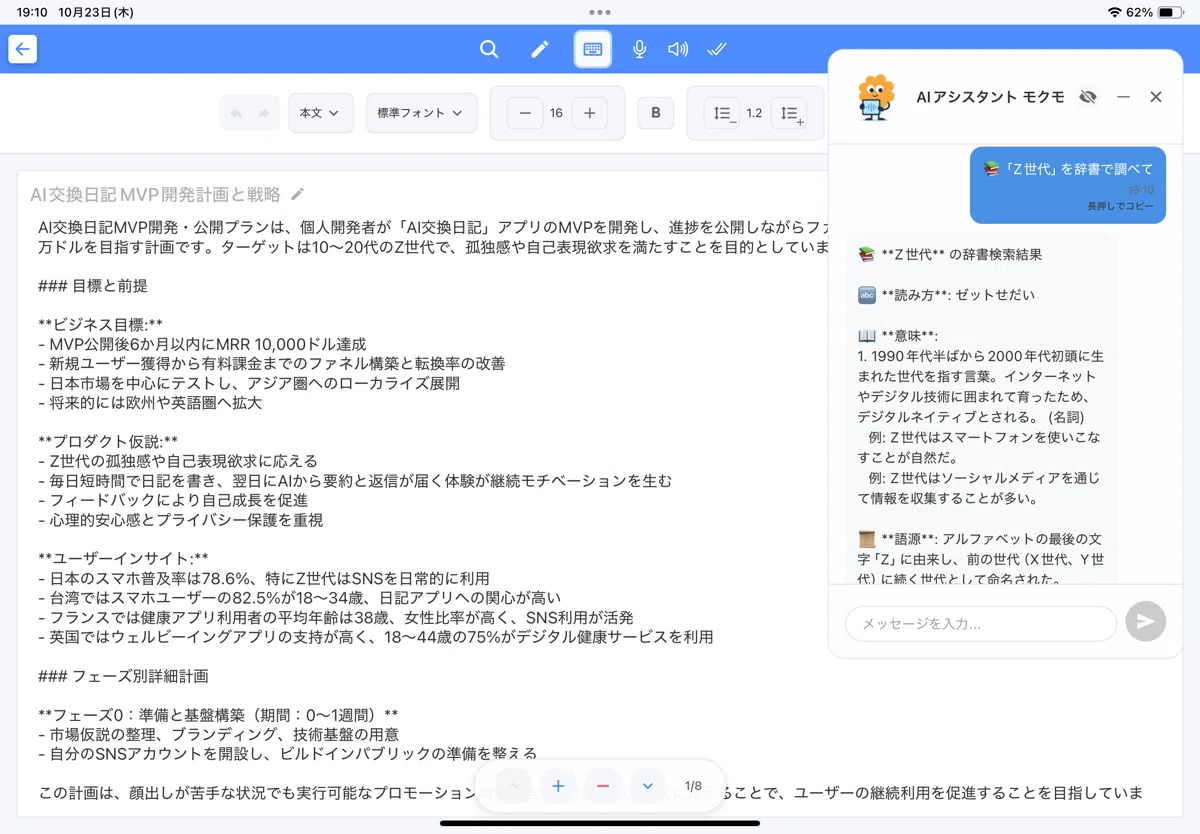Decrease font size with minus button
This screenshot has width=1200, height=834.
tap(525, 113)
